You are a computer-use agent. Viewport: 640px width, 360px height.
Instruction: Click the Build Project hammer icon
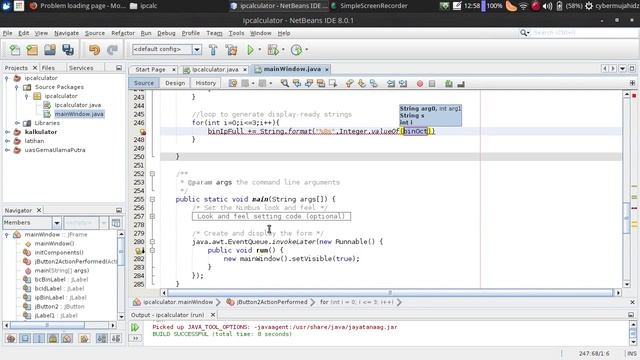[x=213, y=50]
